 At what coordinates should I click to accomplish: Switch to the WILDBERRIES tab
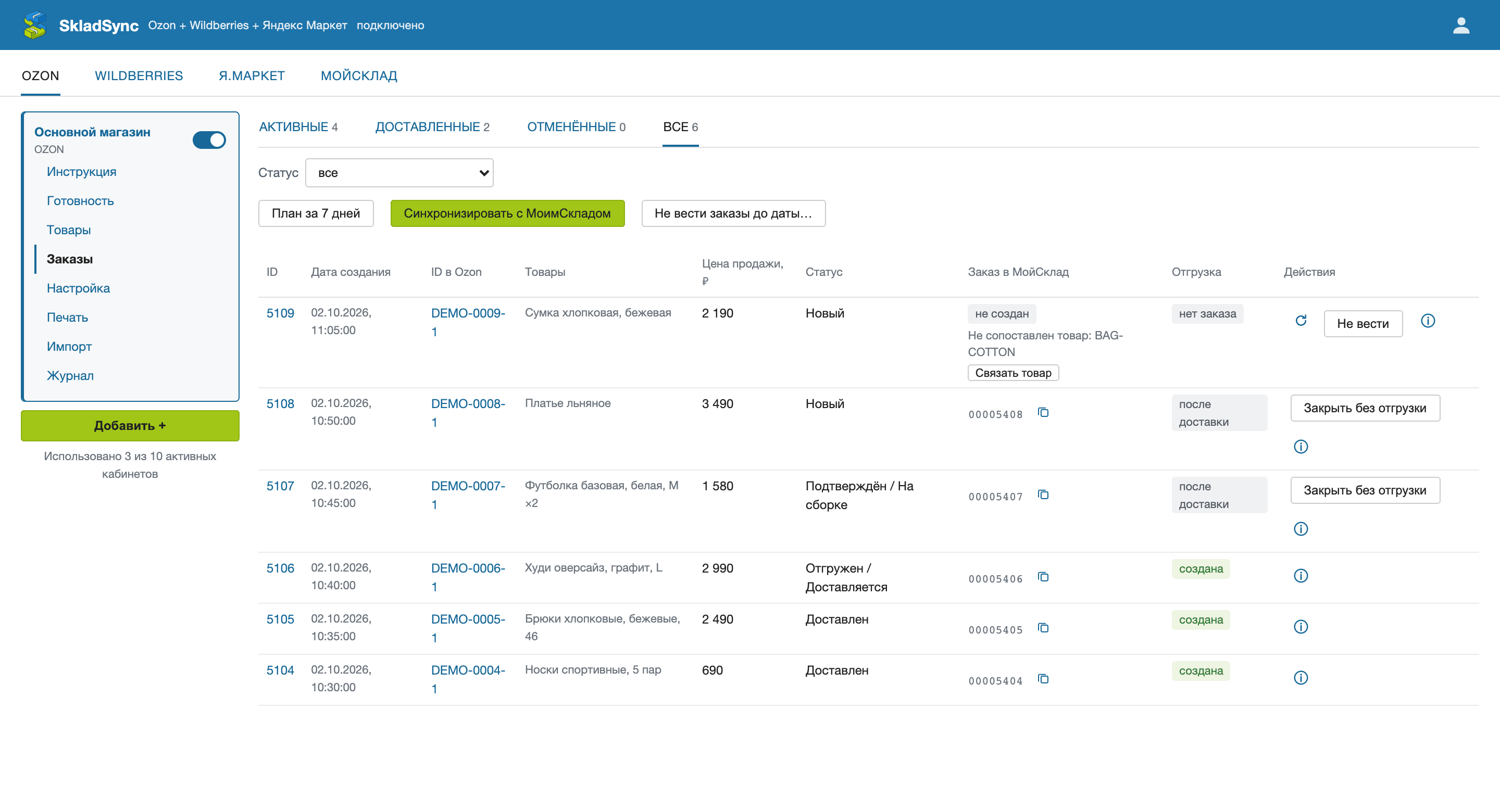139,75
